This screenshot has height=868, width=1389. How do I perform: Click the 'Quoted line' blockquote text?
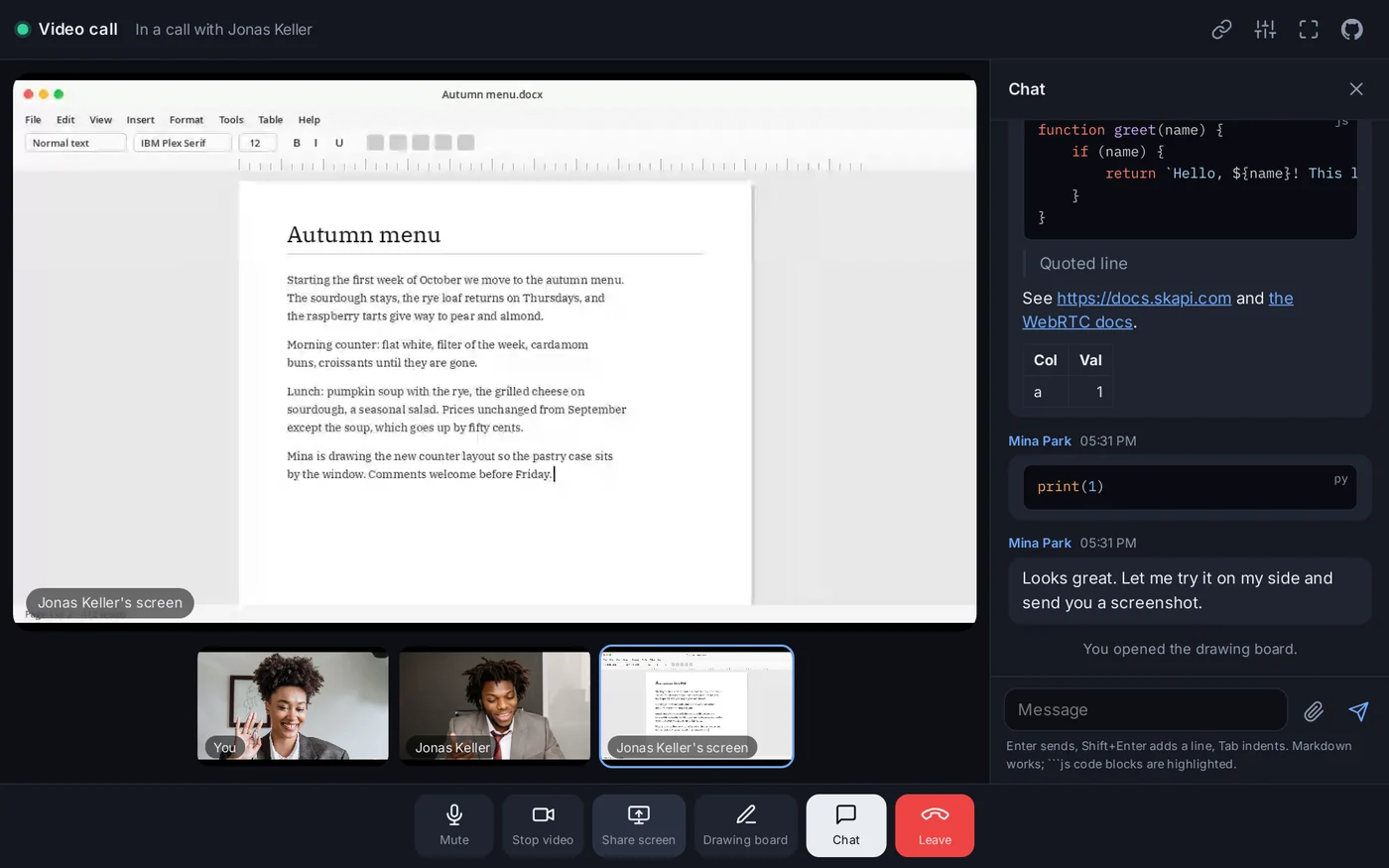[1083, 264]
